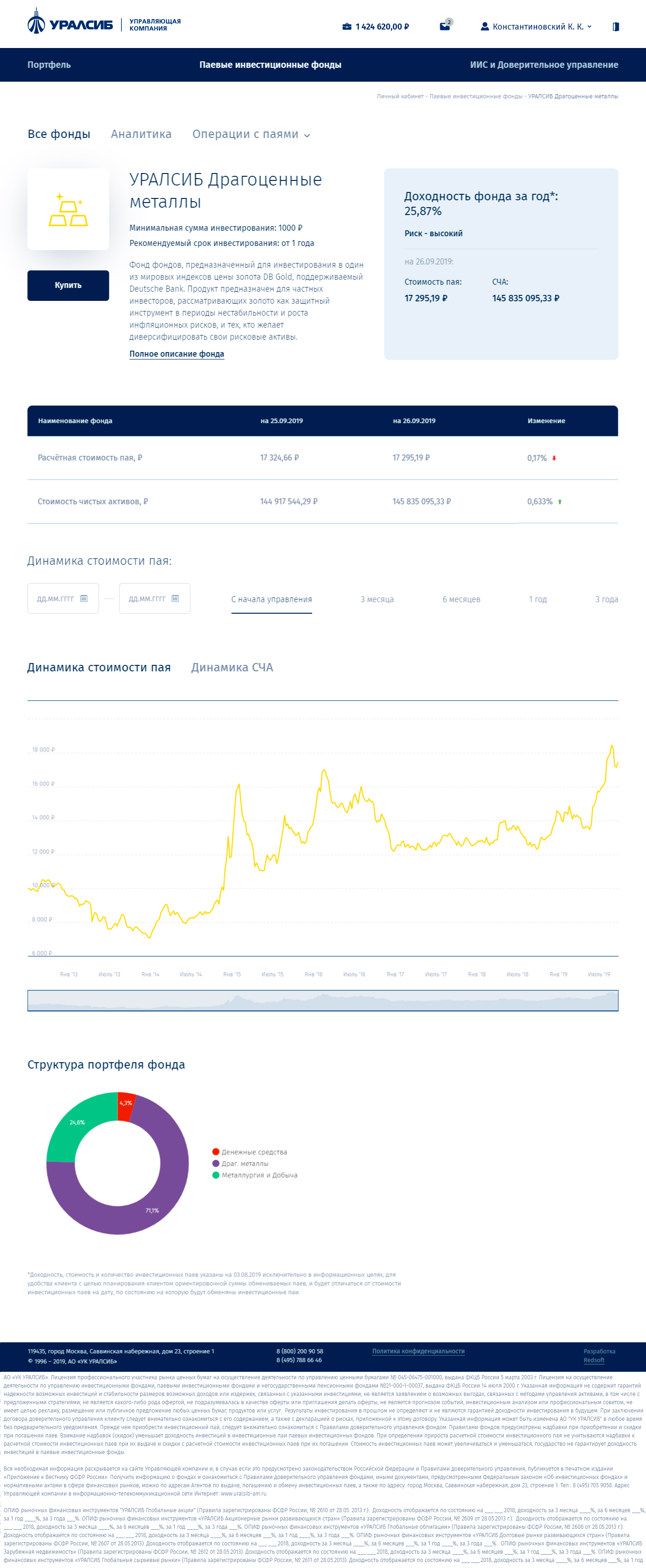Click the на 25.09.2019 column header
The height and width of the screenshot is (1568, 646).
(281, 420)
